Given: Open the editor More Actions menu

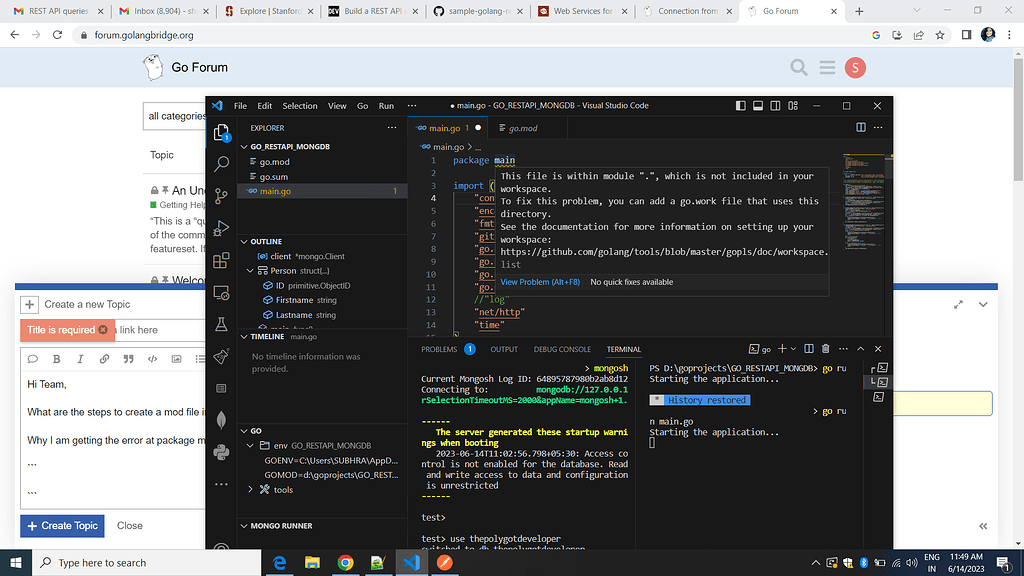Looking at the screenshot, I should pyautogui.click(x=878, y=127).
